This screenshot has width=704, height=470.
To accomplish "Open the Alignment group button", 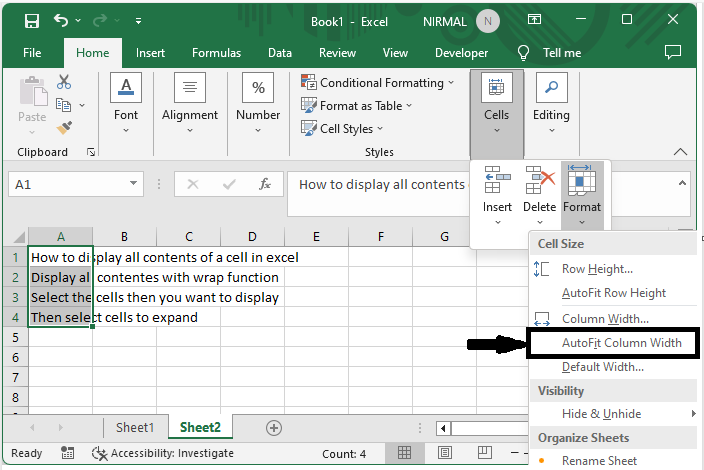I will pyautogui.click(x=190, y=104).
